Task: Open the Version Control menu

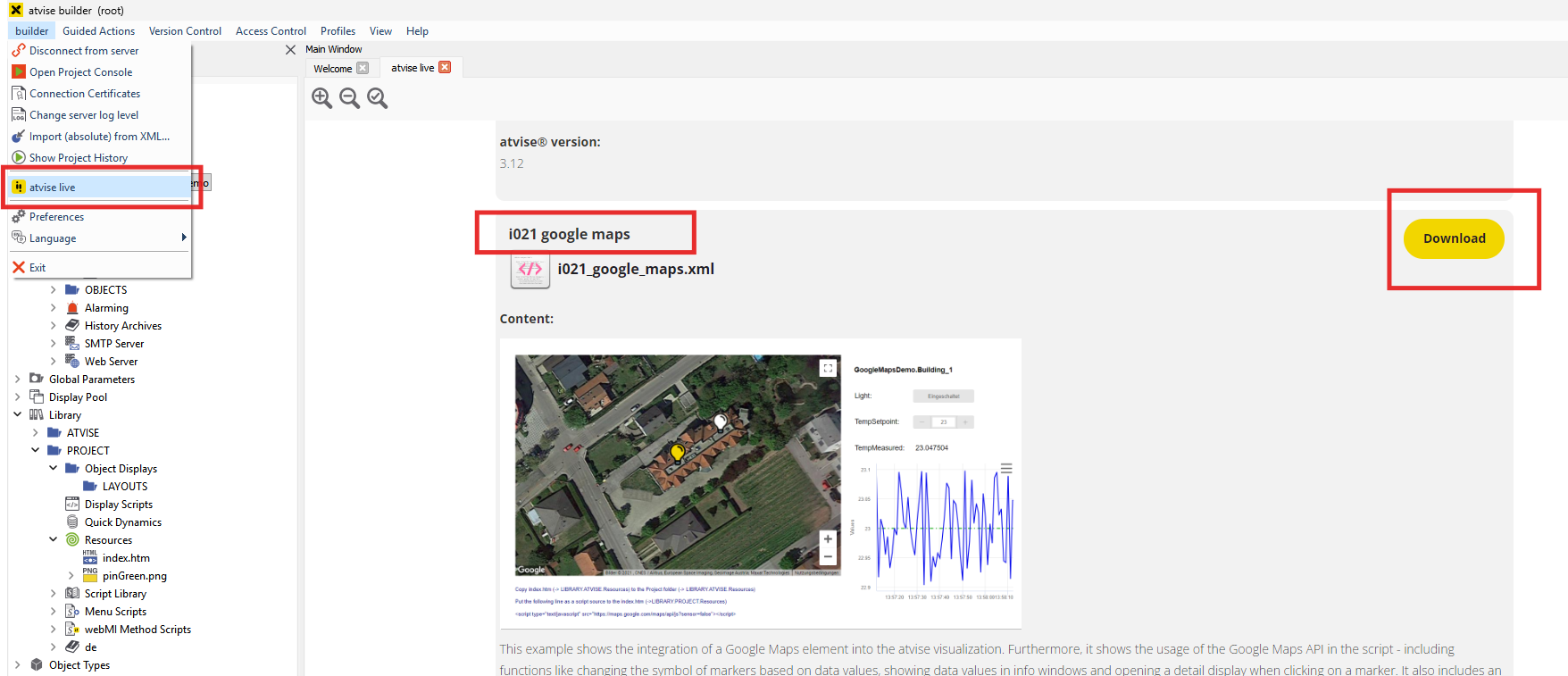Action: (x=185, y=30)
